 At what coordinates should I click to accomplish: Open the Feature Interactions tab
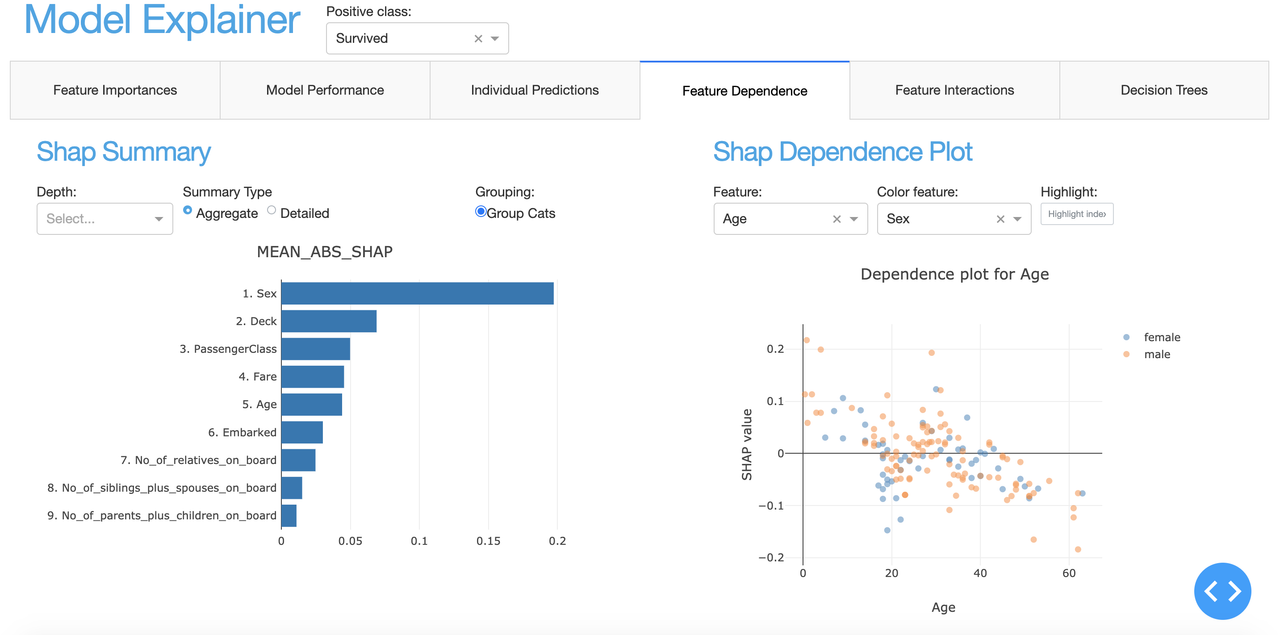(x=953, y=90)
